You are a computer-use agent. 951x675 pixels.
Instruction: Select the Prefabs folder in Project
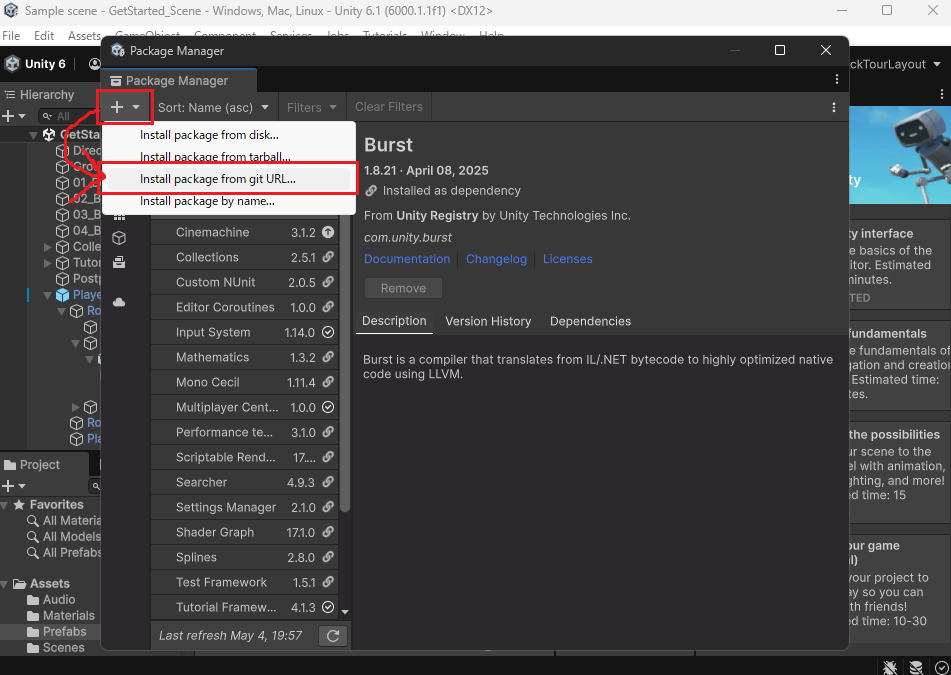point(56,631)
